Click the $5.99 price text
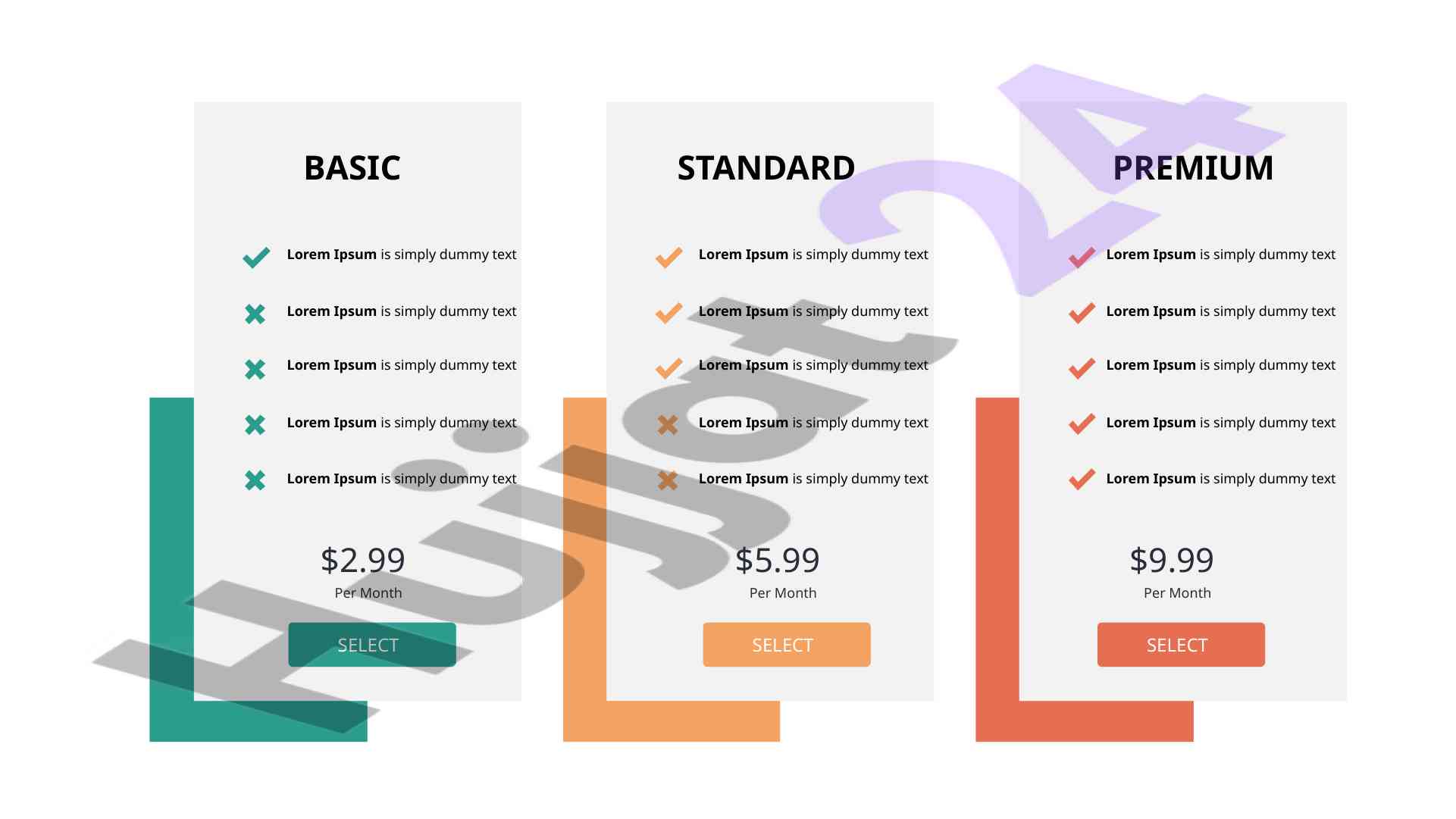This screenshot has width=1456, height=819. coord(778,561)
